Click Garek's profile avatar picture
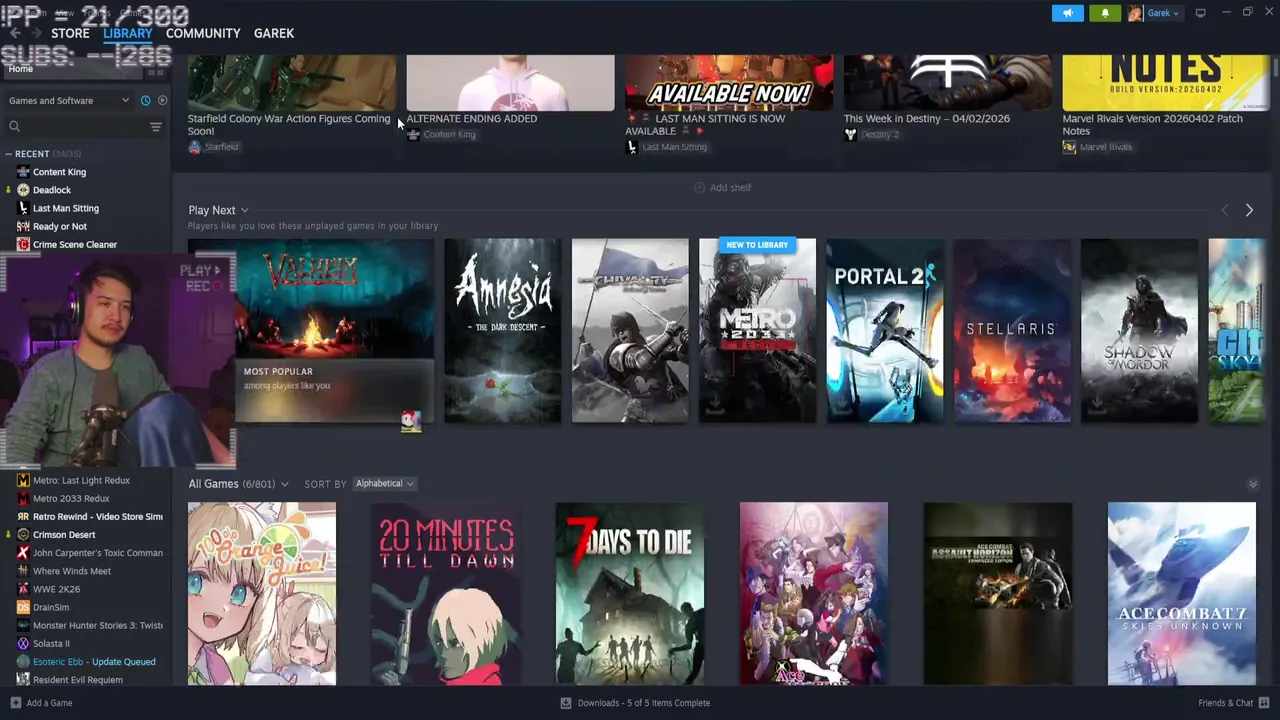This screenshot has height=720, width=1280. coord(1135,13)
